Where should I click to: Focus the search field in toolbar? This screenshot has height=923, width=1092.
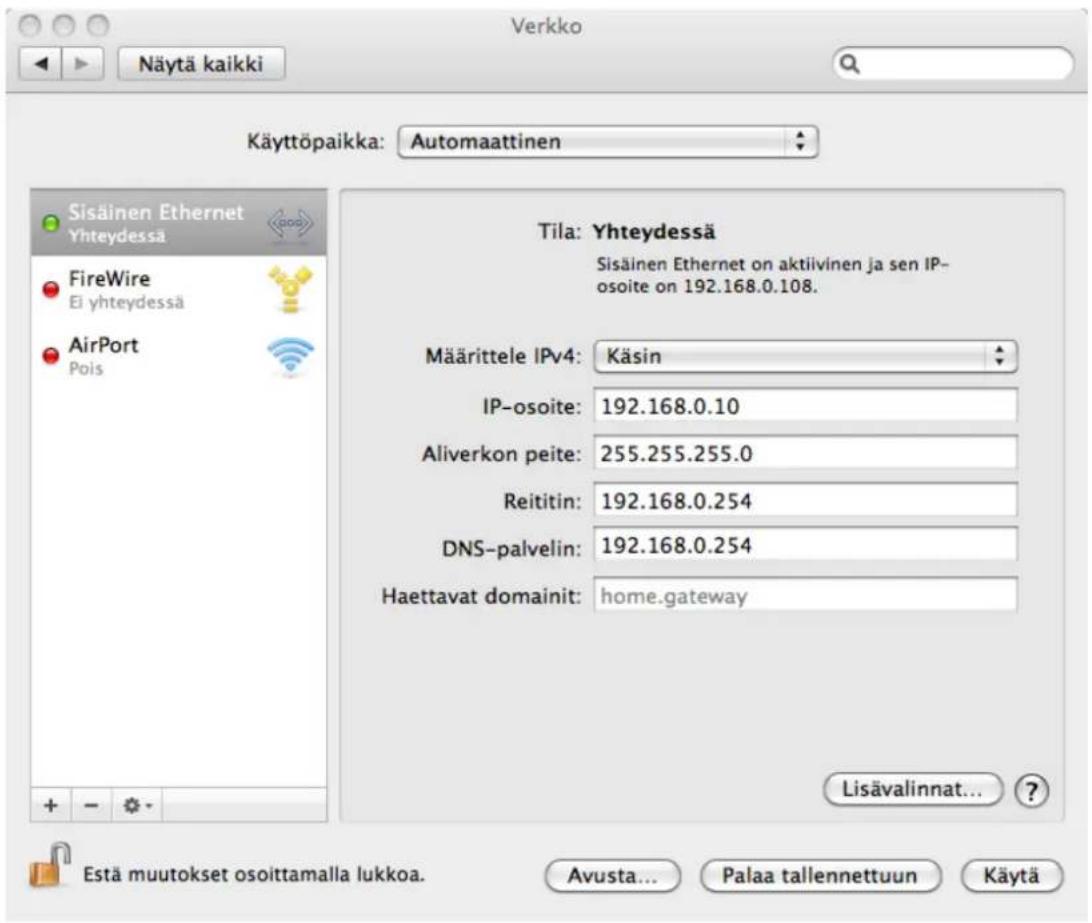pos(953,64)
